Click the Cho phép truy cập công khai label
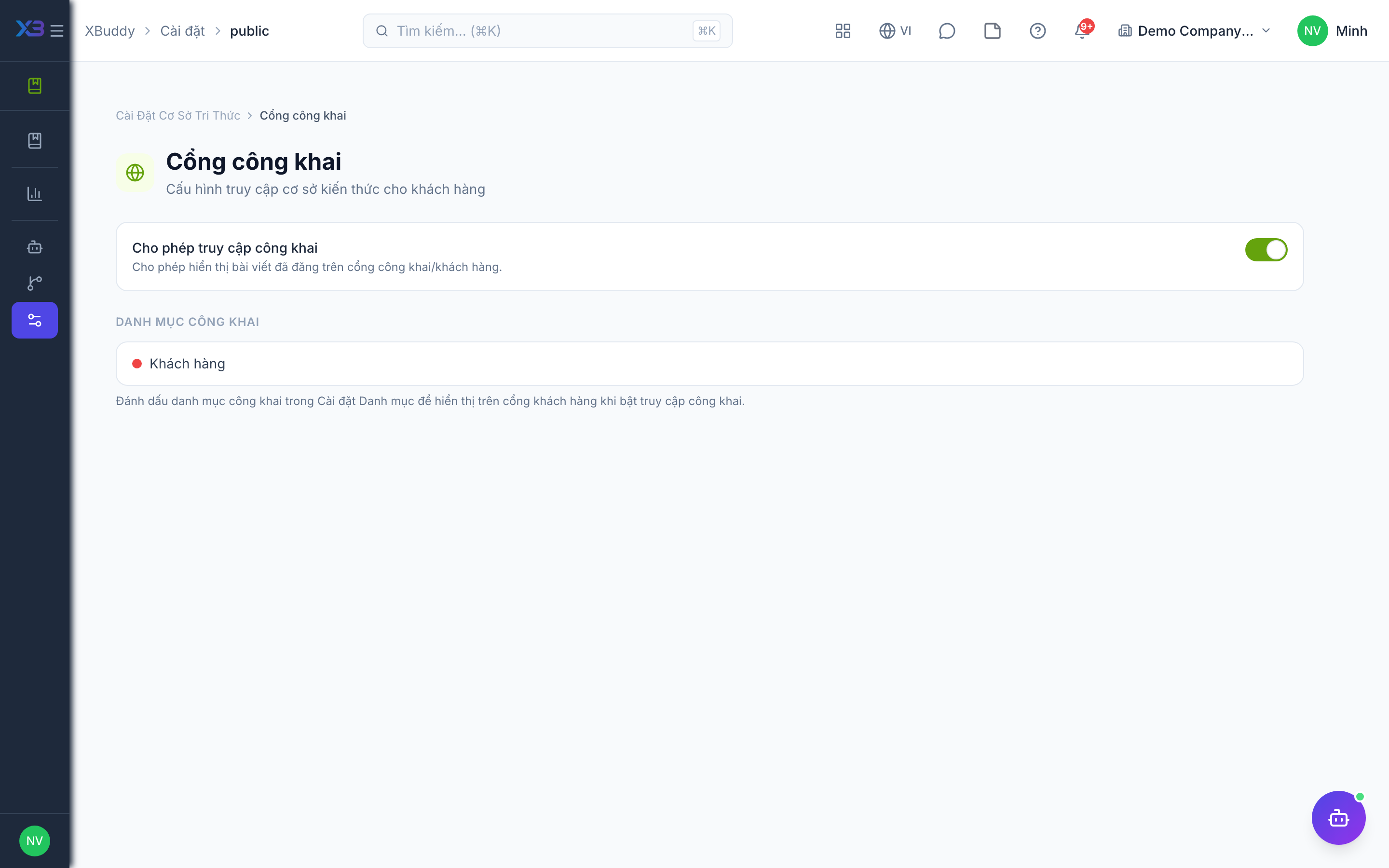Viewport: 1389px width, 868px height. coord(224,248)
